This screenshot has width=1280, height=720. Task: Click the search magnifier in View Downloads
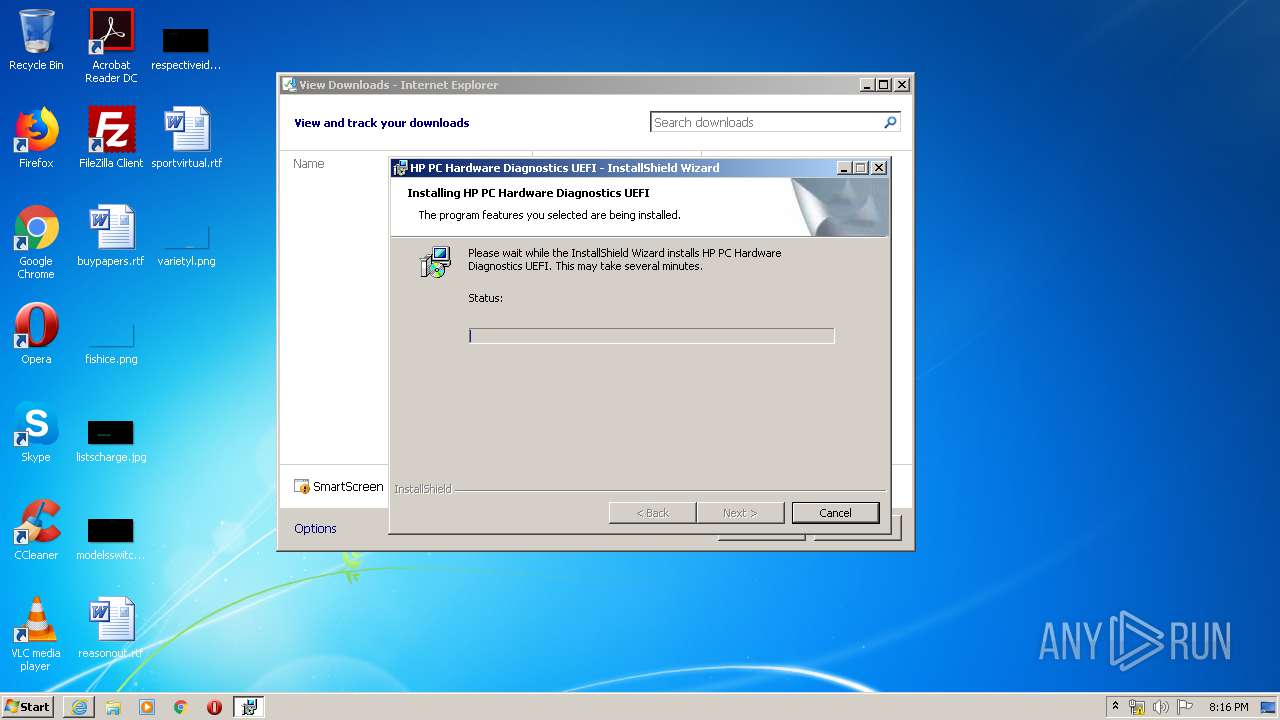(x=890, y=122)
